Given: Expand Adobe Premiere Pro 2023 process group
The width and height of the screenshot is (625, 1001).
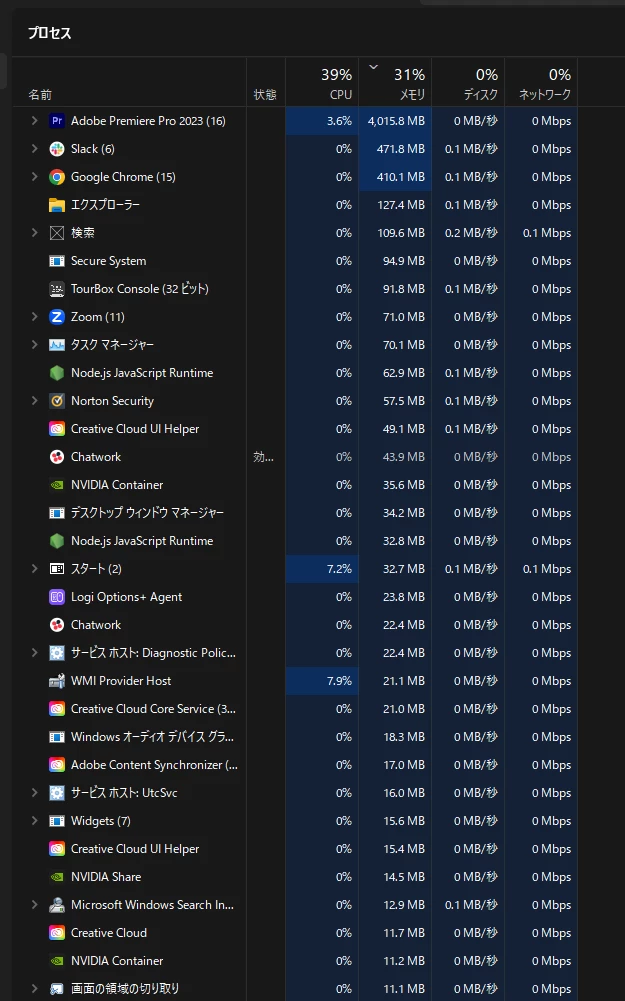Looking at the screenshot, I should (x=34, y=121).
